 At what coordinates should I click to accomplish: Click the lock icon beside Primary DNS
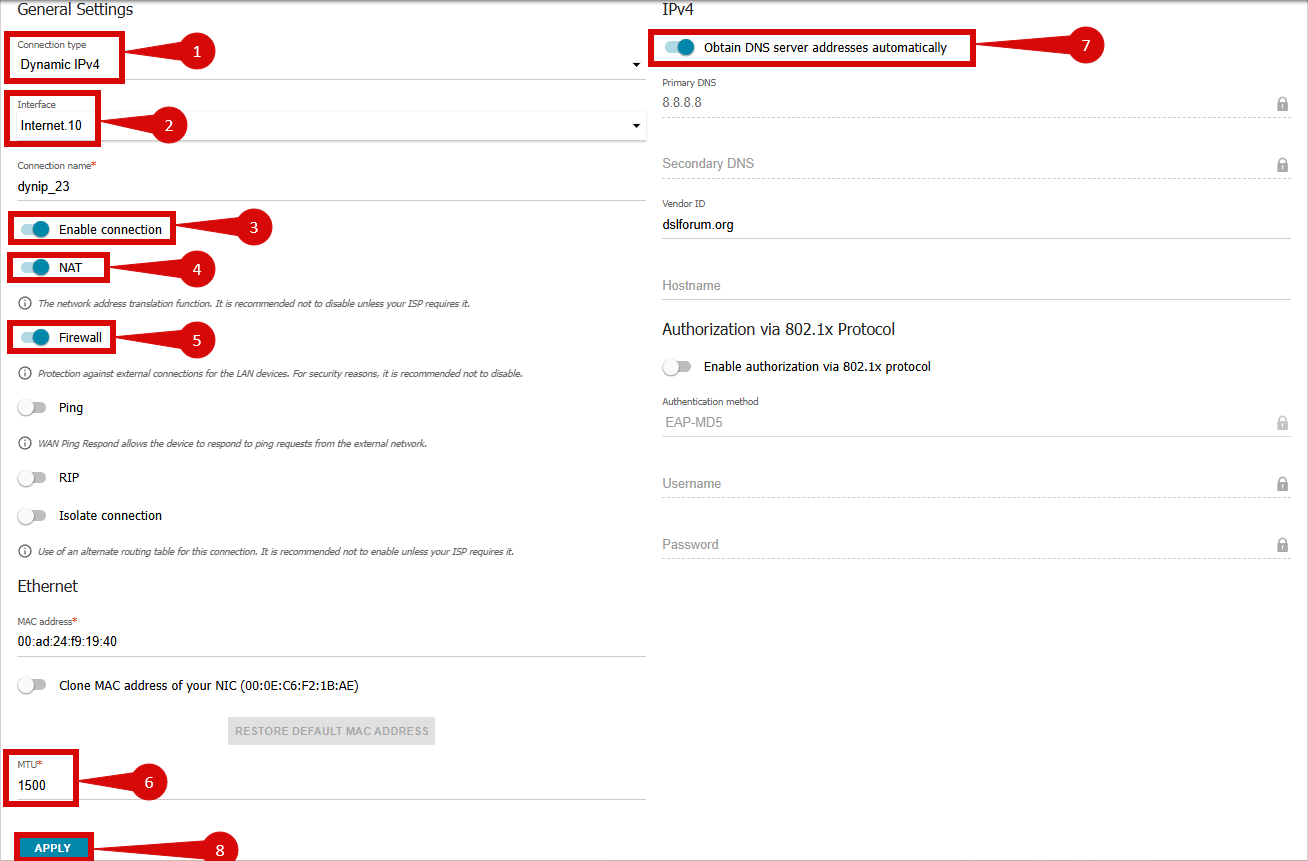click(1282, 103)
